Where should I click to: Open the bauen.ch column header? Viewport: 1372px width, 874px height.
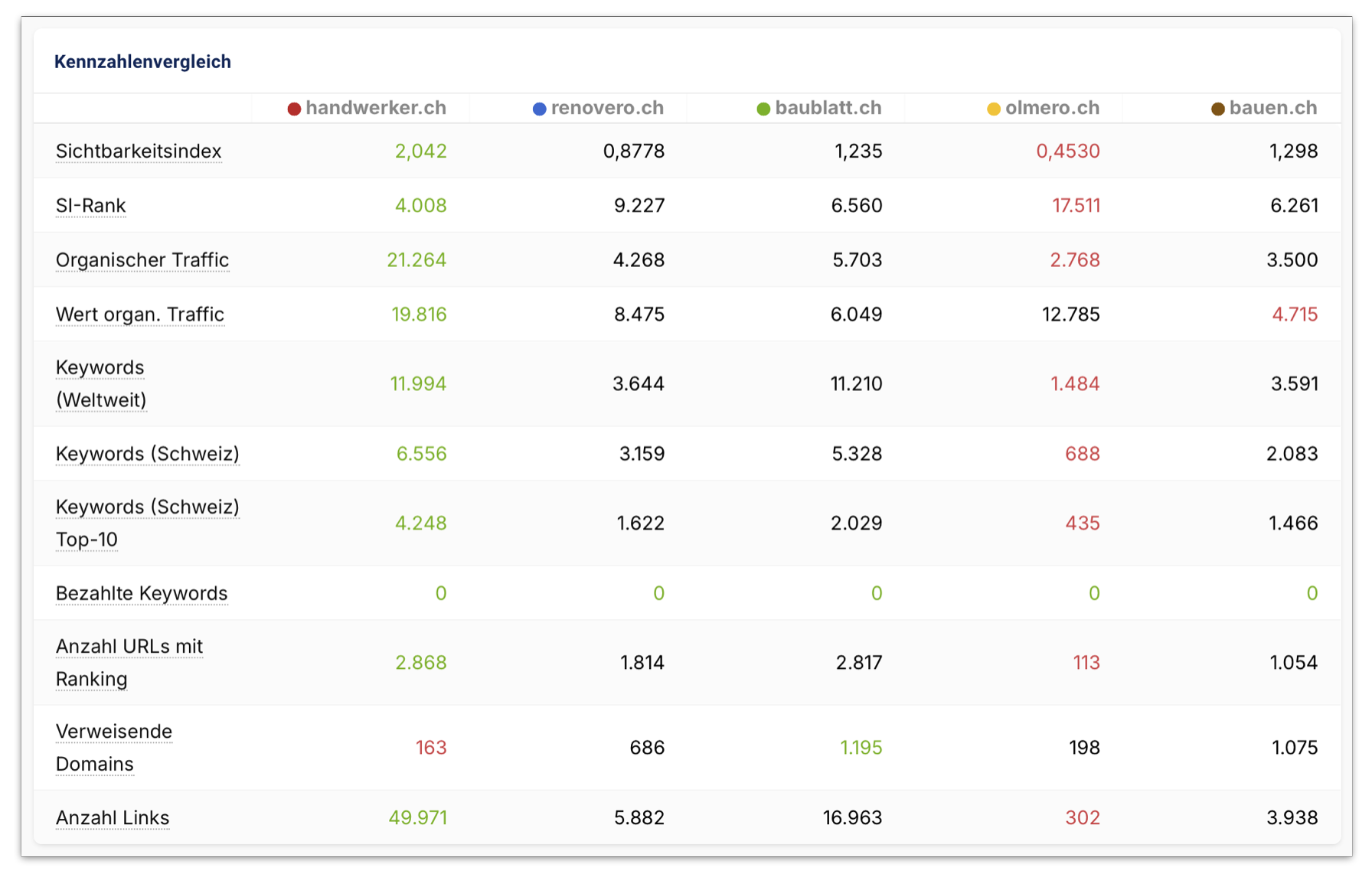point(1274,108)
